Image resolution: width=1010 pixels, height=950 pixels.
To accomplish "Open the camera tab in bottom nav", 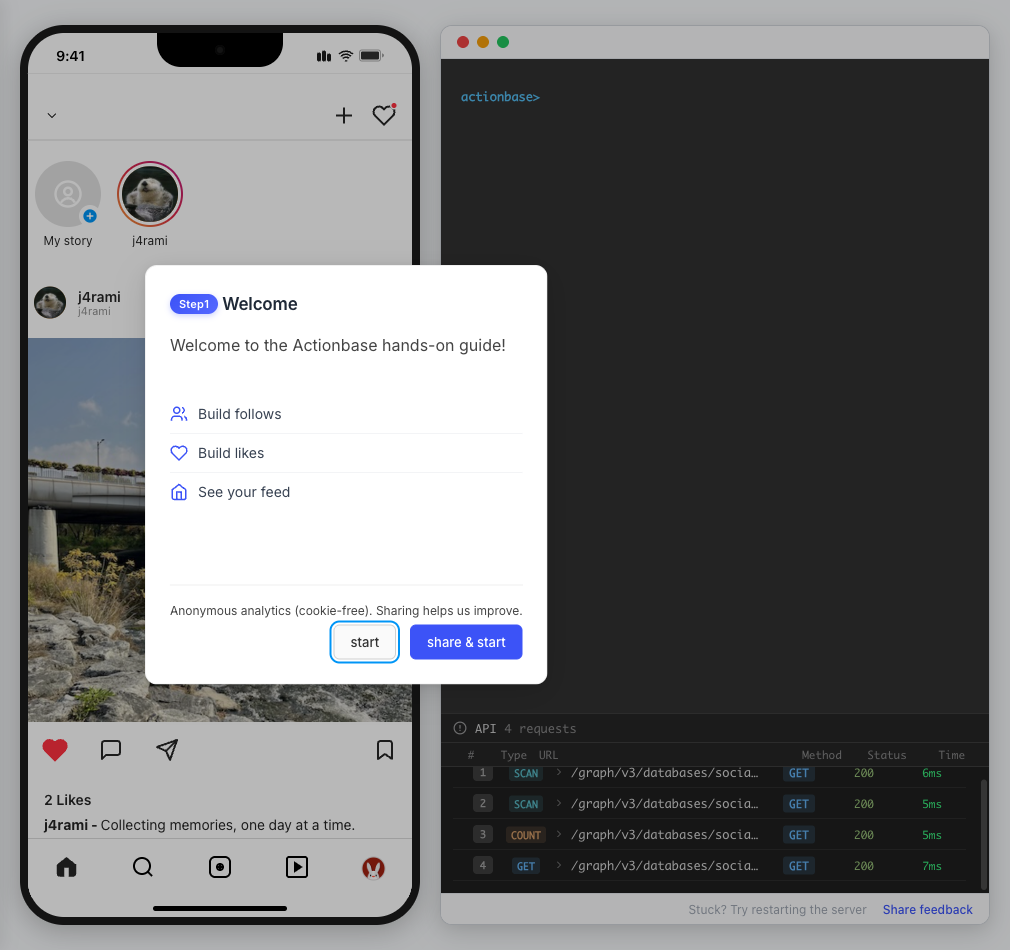I will pos(220,867).
